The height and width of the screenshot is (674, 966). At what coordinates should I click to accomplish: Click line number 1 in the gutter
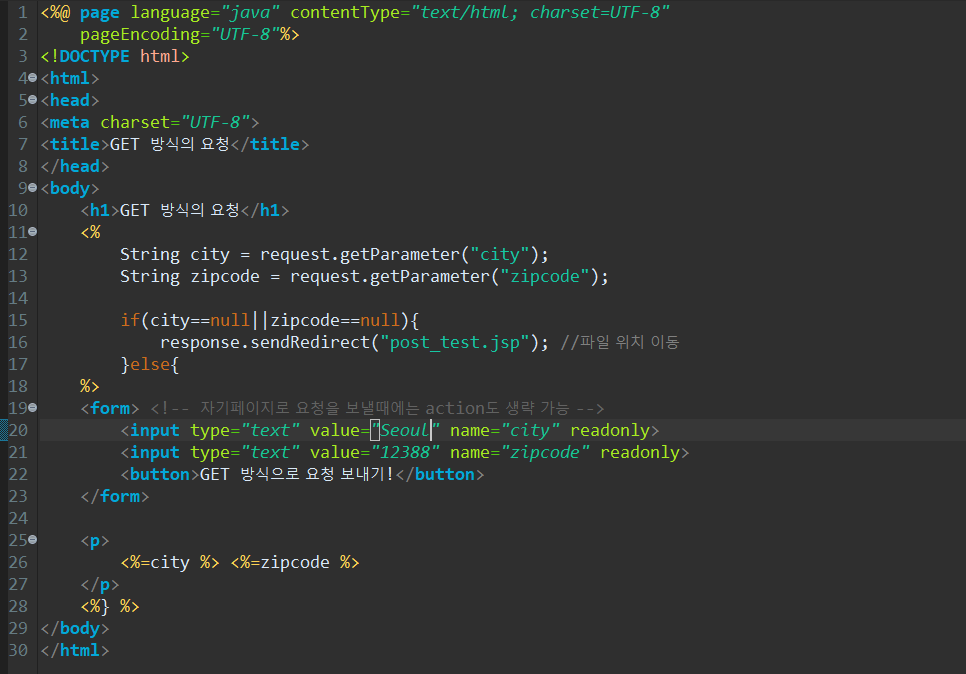tap(23, 12)
